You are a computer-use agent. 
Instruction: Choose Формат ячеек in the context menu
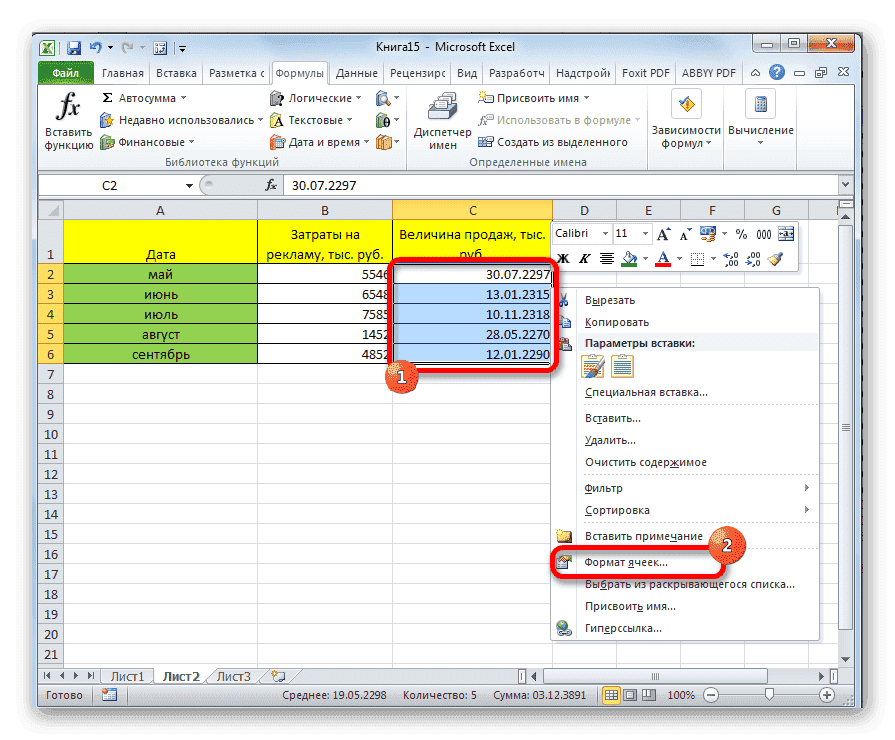(625, 563)
